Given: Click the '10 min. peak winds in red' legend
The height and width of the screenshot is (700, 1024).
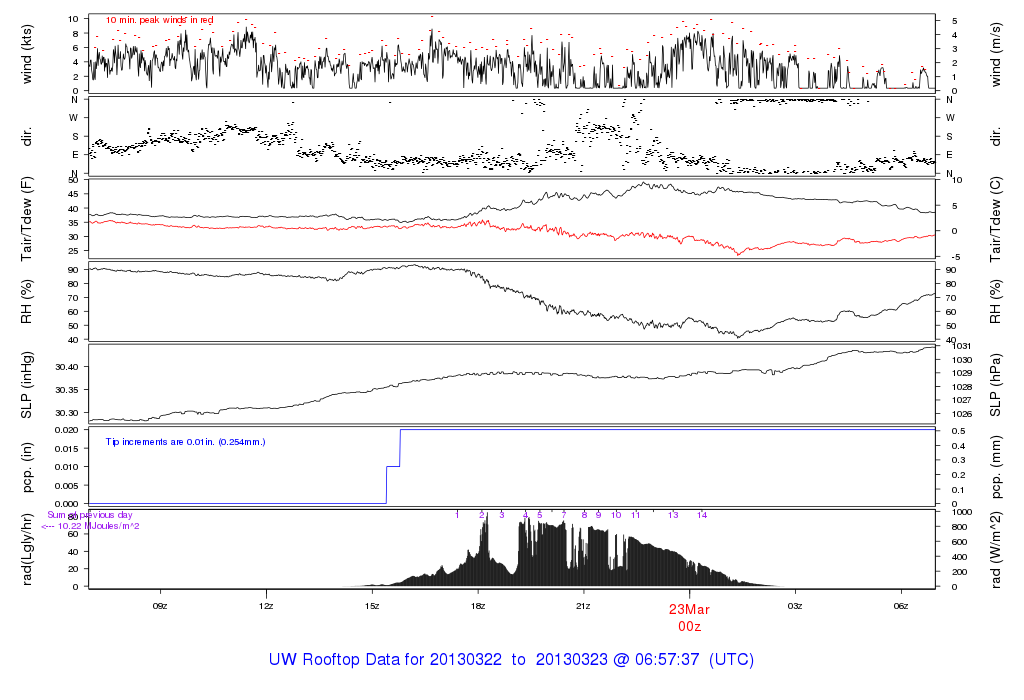Looking at the screenshot, I should coord(160,20).
